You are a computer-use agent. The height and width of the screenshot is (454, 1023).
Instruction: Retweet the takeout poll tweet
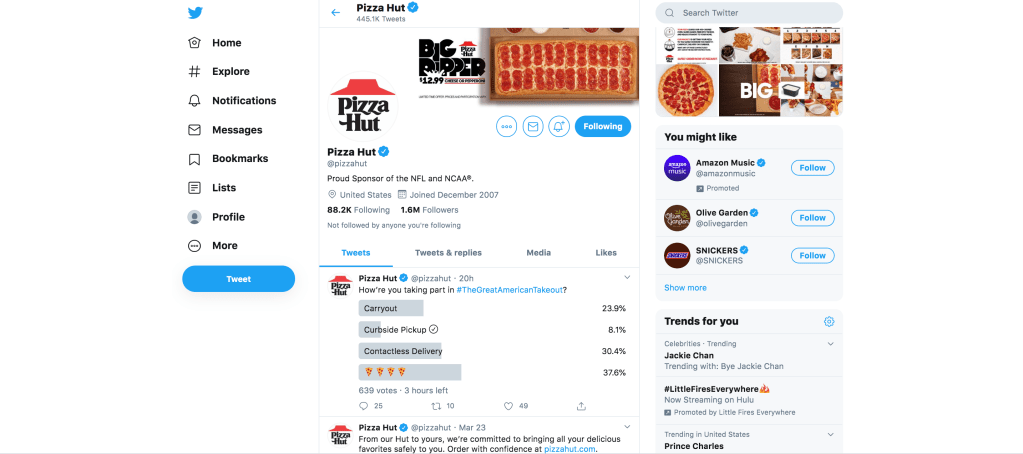click(x=436, y=406)
